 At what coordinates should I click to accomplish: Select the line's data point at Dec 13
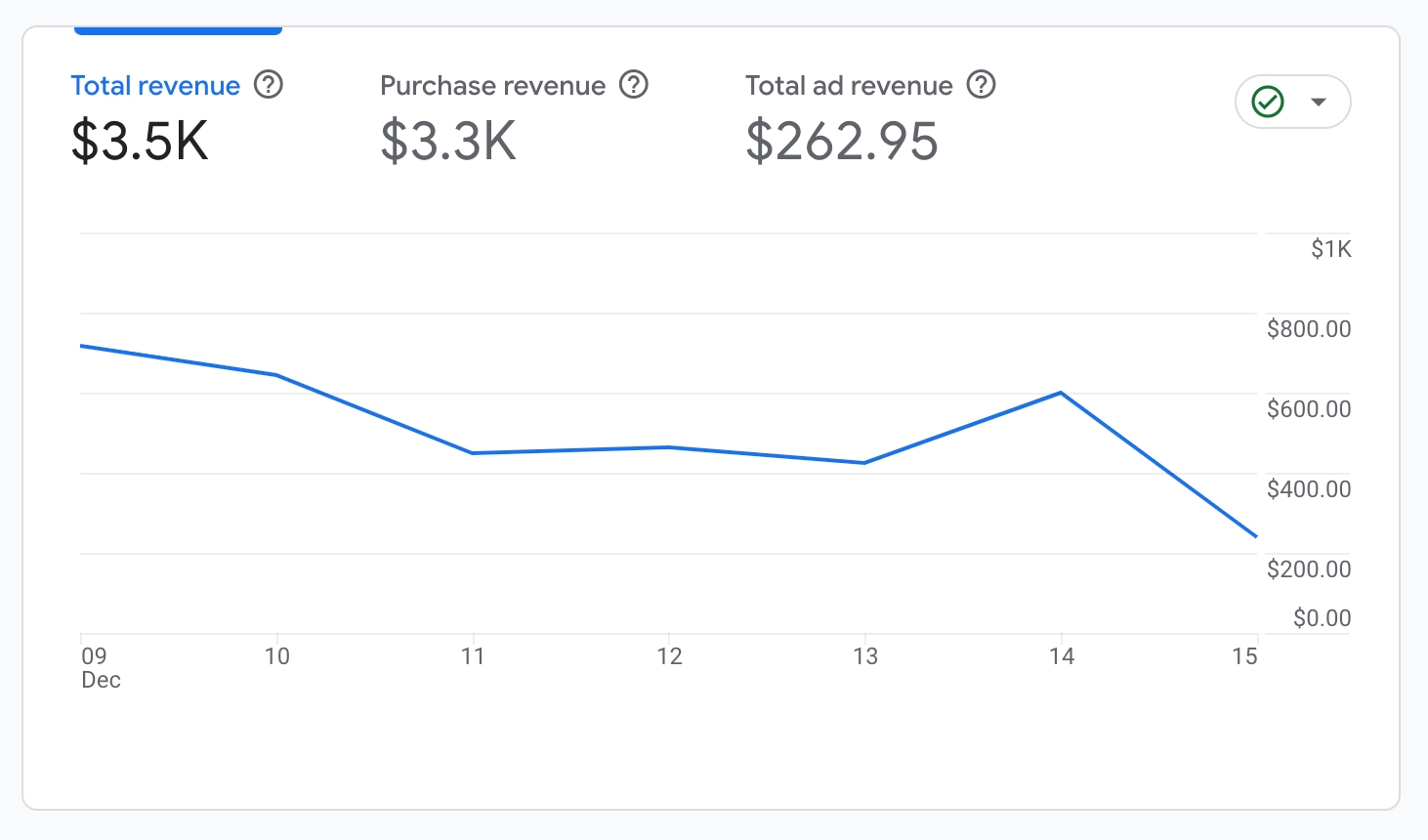pos(865,463)
